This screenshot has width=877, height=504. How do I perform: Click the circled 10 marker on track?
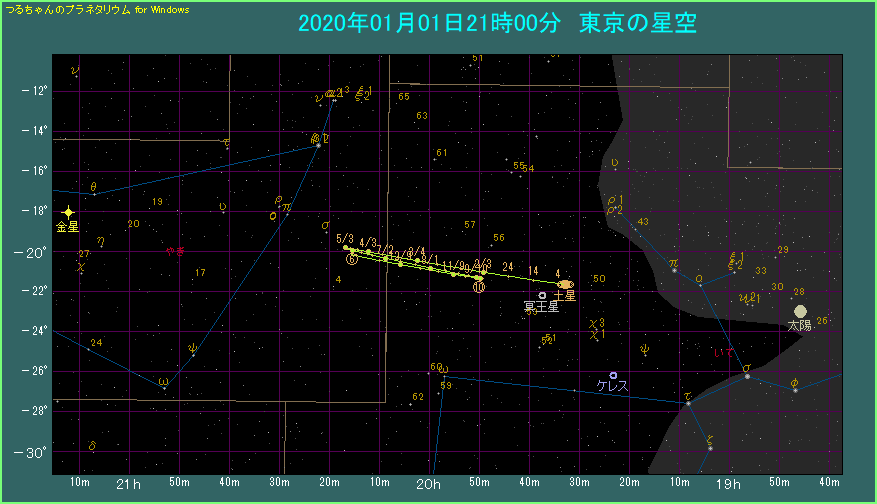tap(479, 288)
